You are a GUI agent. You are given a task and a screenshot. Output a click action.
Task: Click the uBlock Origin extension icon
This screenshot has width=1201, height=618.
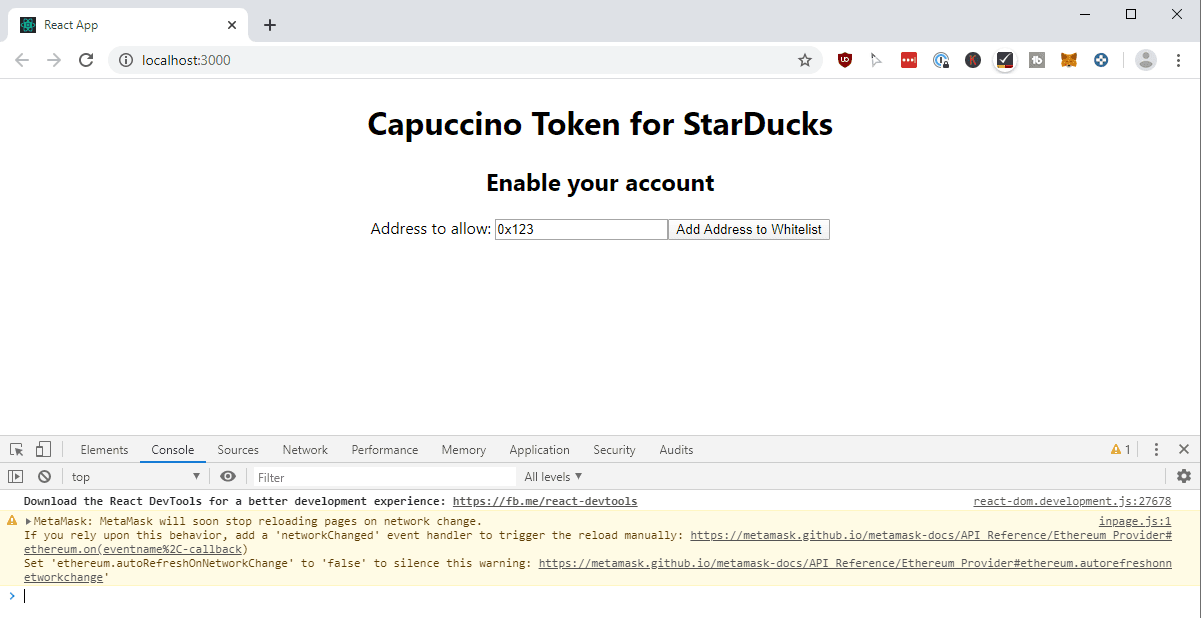[x=845, y=60]
